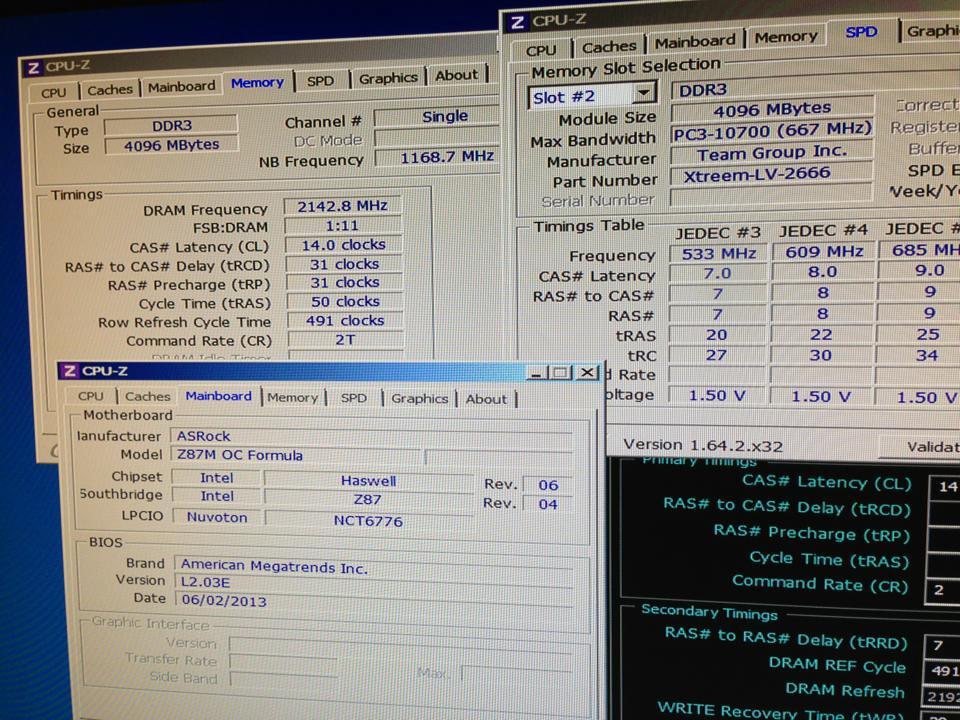Go to CPU tab in the Mainboard window

tap(91, 397)
